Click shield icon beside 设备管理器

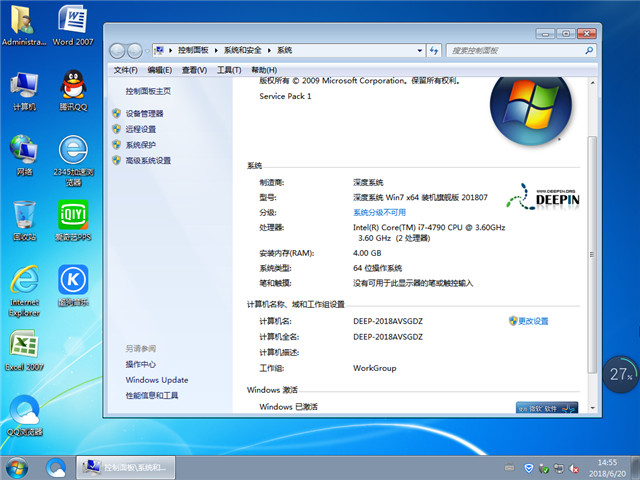pos(116,113)
